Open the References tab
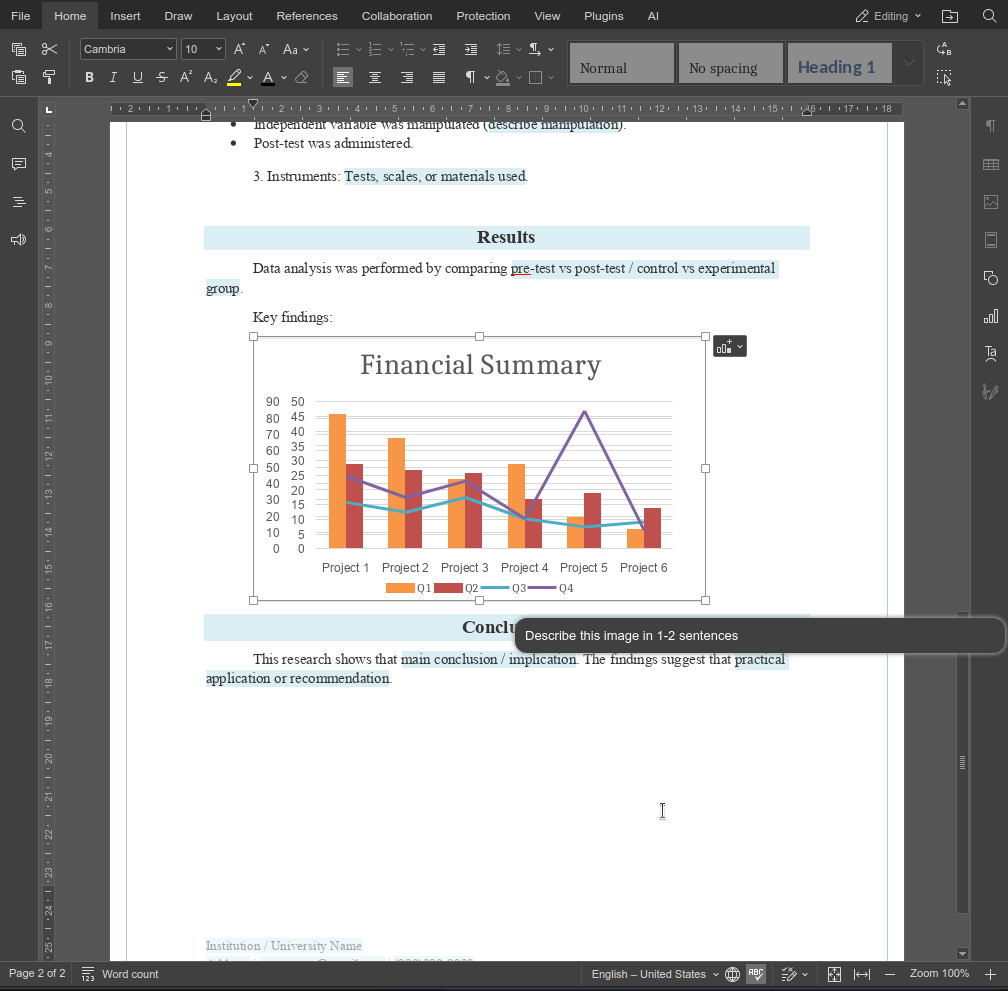The image size is (1008, 991). (x=306, y=16)
